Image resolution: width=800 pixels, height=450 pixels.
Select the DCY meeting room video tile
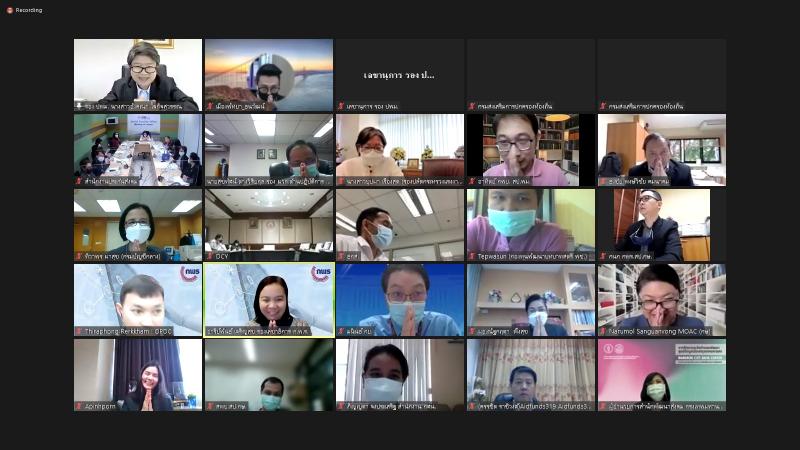pos(269,225)
